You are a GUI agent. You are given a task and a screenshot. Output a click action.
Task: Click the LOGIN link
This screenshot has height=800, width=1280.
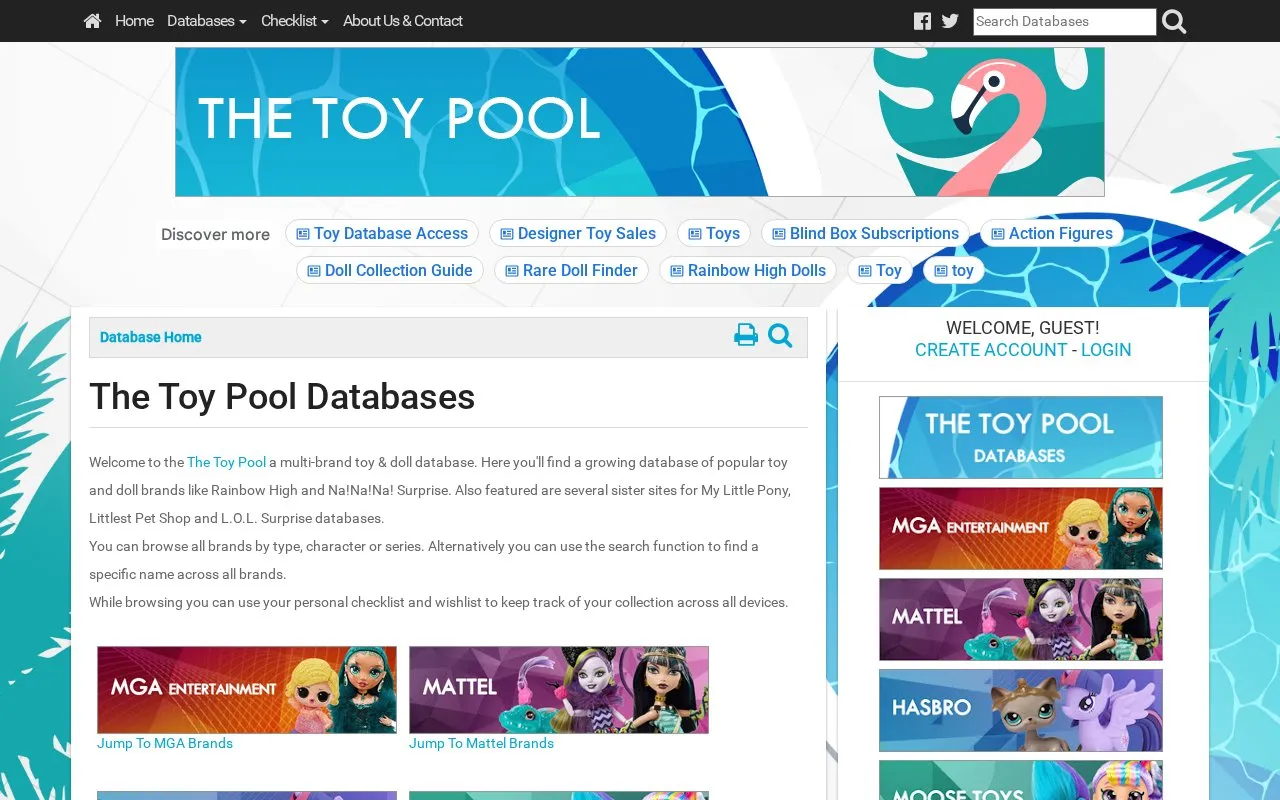click(1106, 350)
